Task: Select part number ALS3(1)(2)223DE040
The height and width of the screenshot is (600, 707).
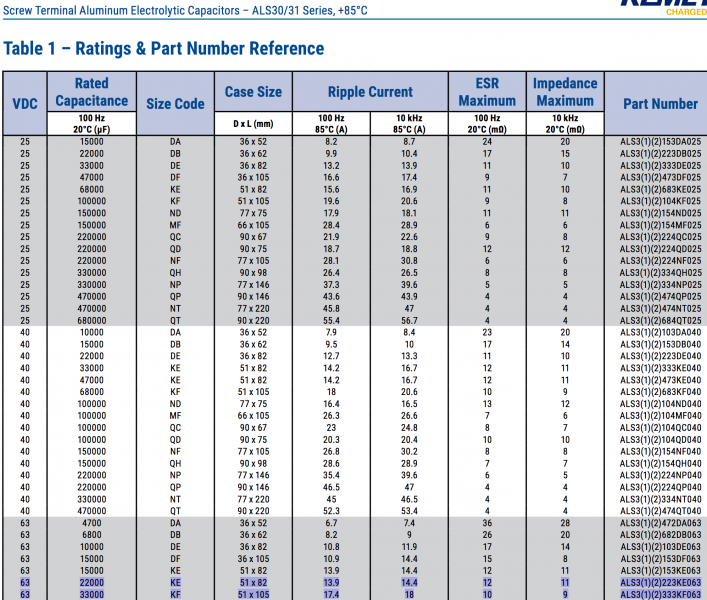Action: tap(661, 356)
